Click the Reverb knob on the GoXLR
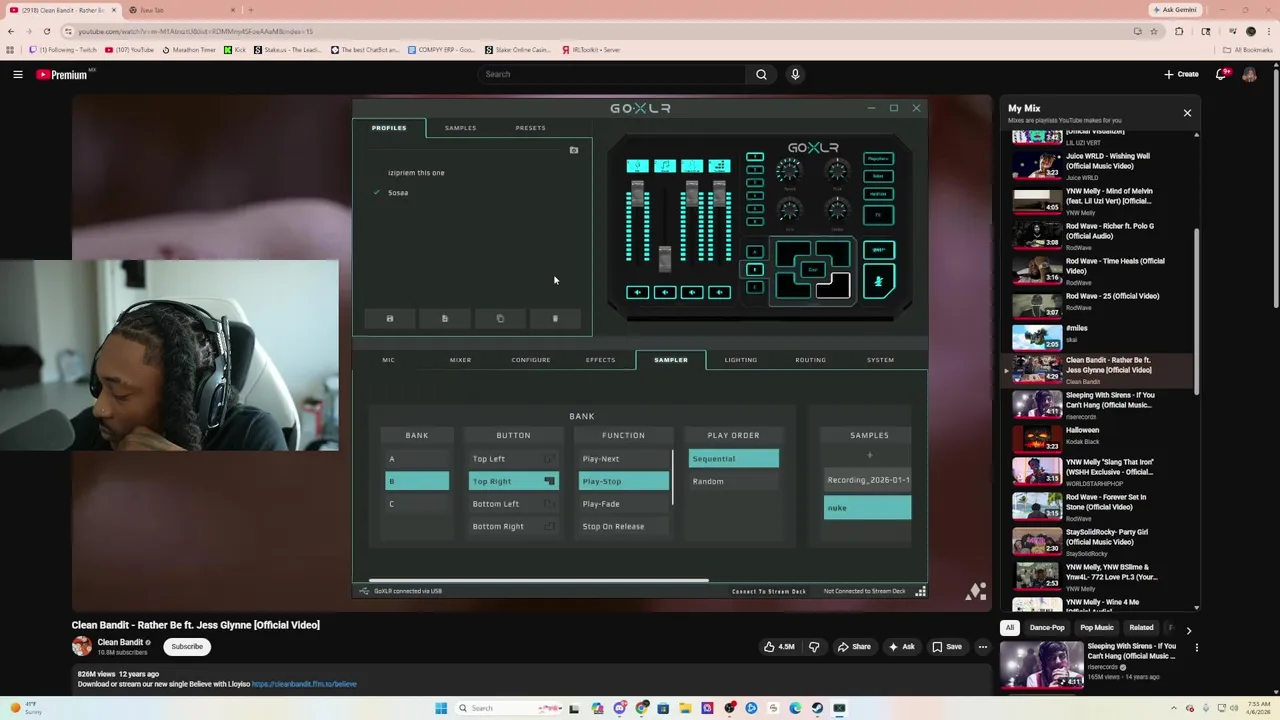The height and width of the screenshot is (720, 1280). 789,172
